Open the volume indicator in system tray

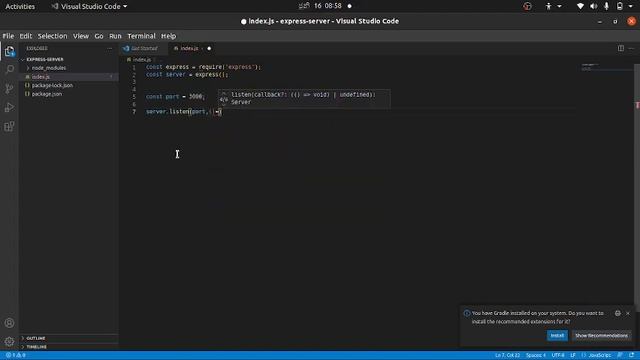tap(593, 6)
